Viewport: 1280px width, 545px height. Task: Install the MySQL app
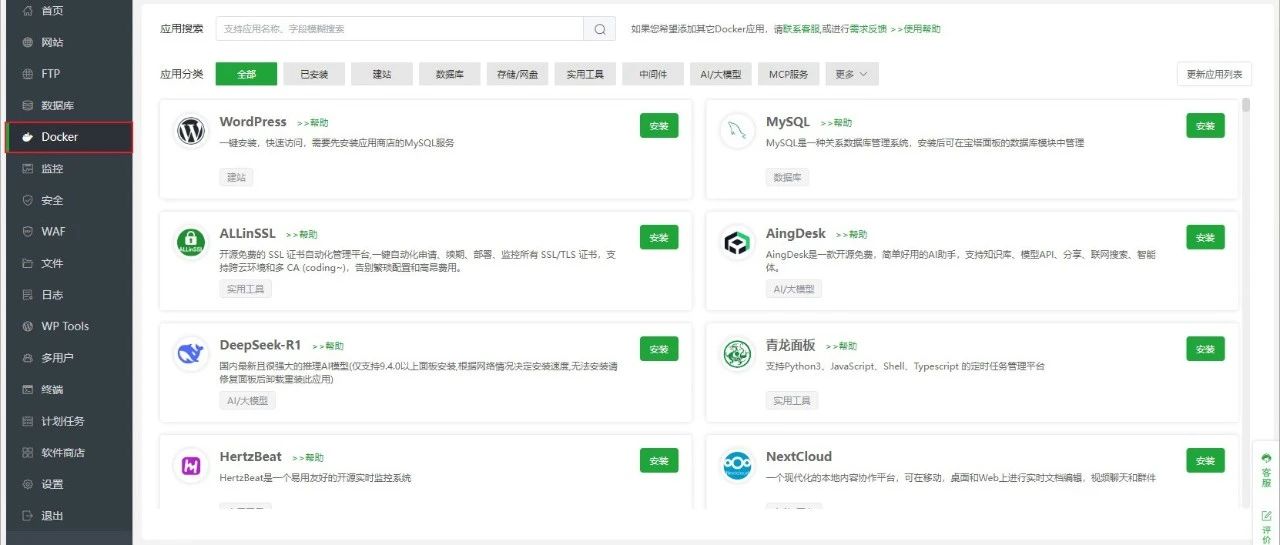1205,126
